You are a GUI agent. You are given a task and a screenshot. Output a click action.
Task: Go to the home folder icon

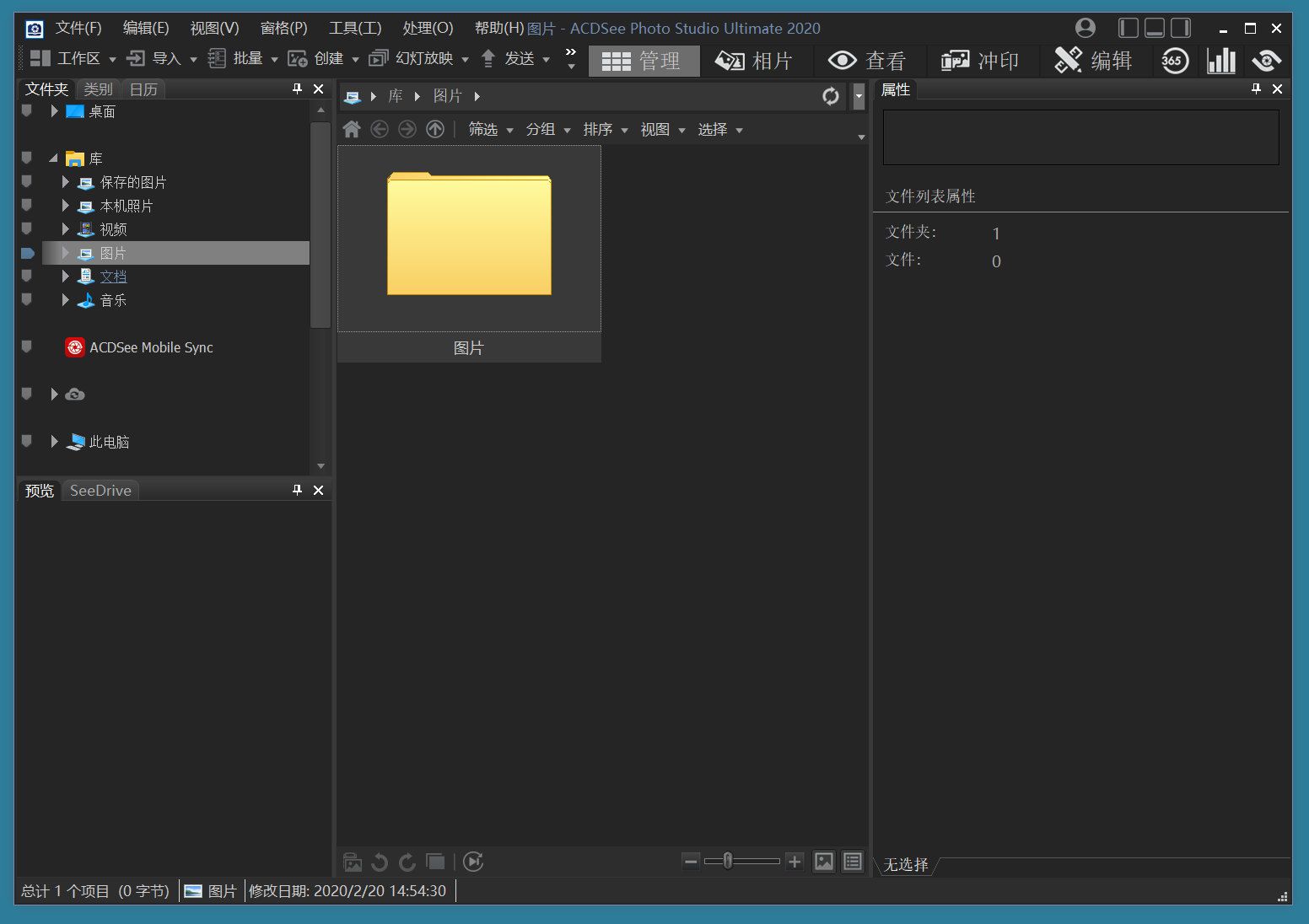tap(352, 129)
